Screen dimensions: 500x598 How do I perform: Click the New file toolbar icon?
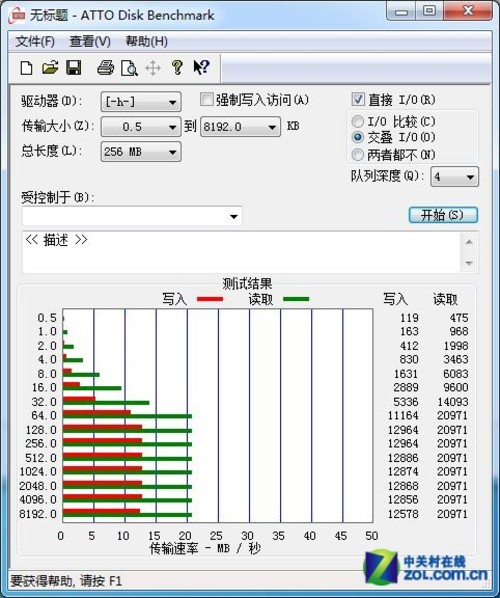click(26, 68)
